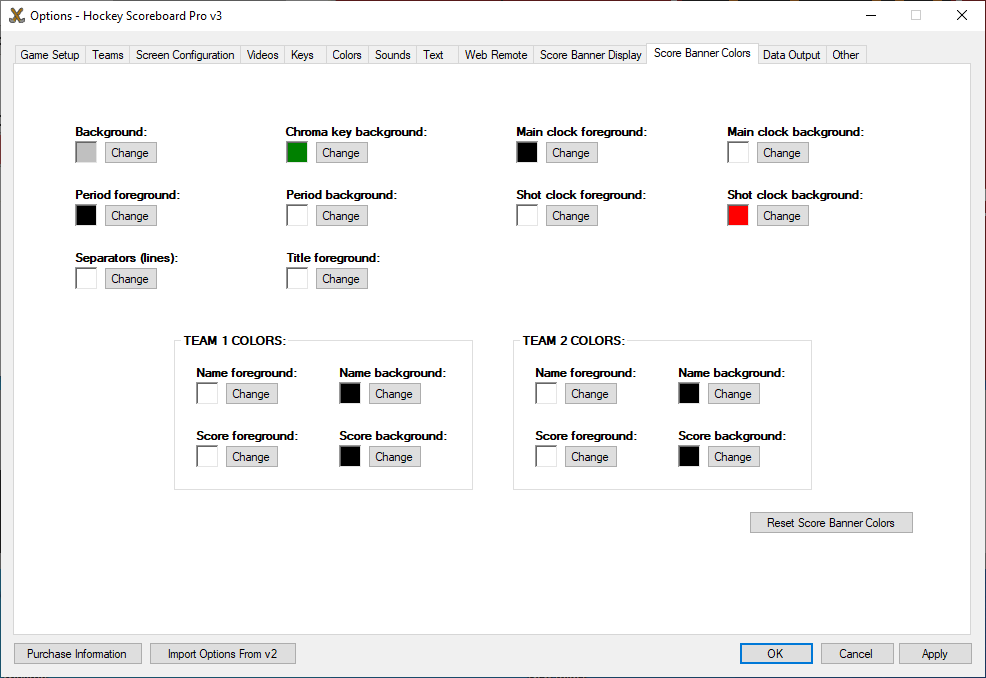Click the app icon in title bar
Screen dimensions: 986x678
coord(16,15)
